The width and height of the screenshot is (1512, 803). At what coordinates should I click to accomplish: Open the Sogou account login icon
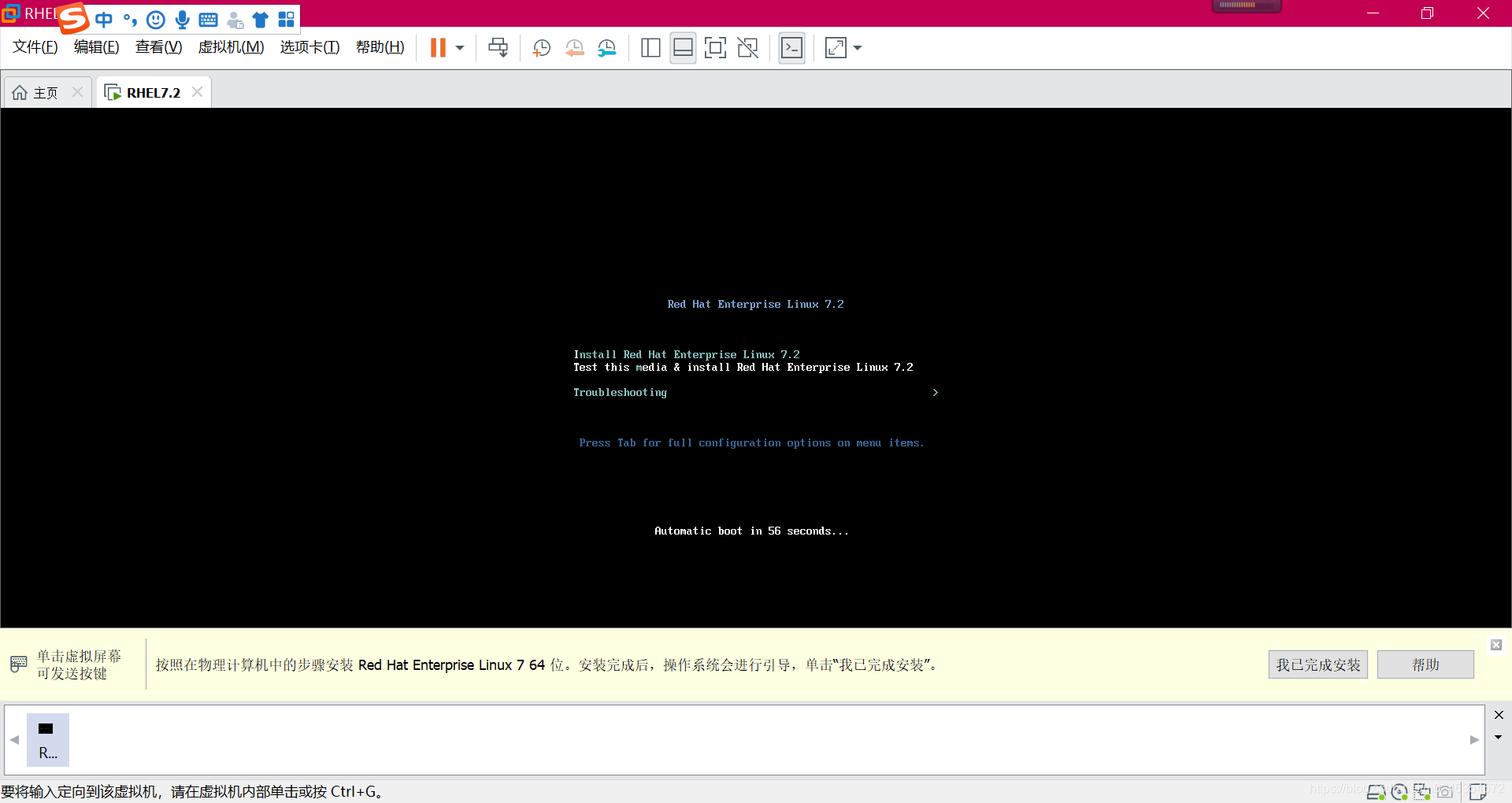click(x=235, y=20)
